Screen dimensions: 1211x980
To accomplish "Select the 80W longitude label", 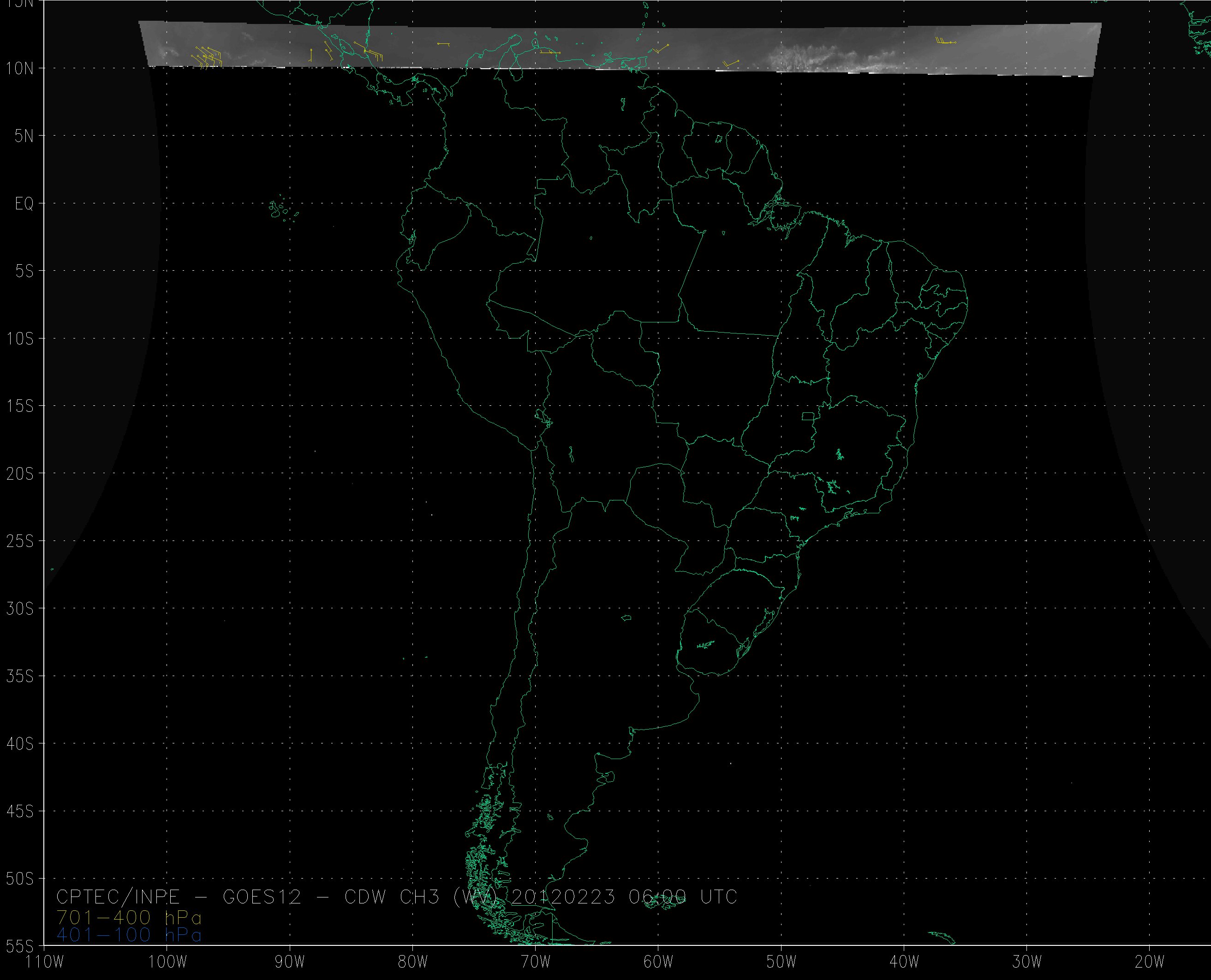I will click(x=413, y=962).
